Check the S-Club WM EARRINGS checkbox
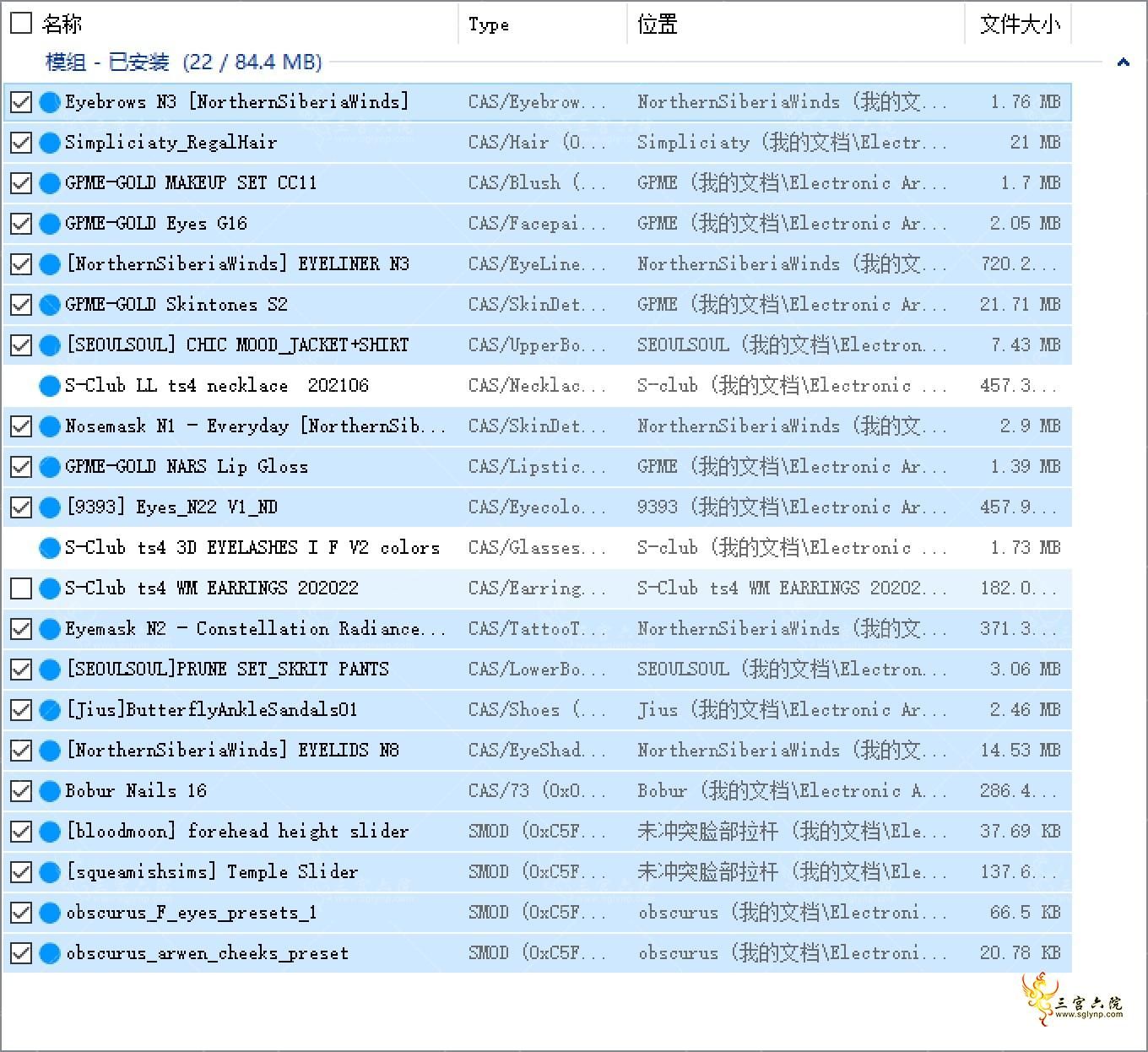This screenshot has width=1148, height=1052. [20, 589]
